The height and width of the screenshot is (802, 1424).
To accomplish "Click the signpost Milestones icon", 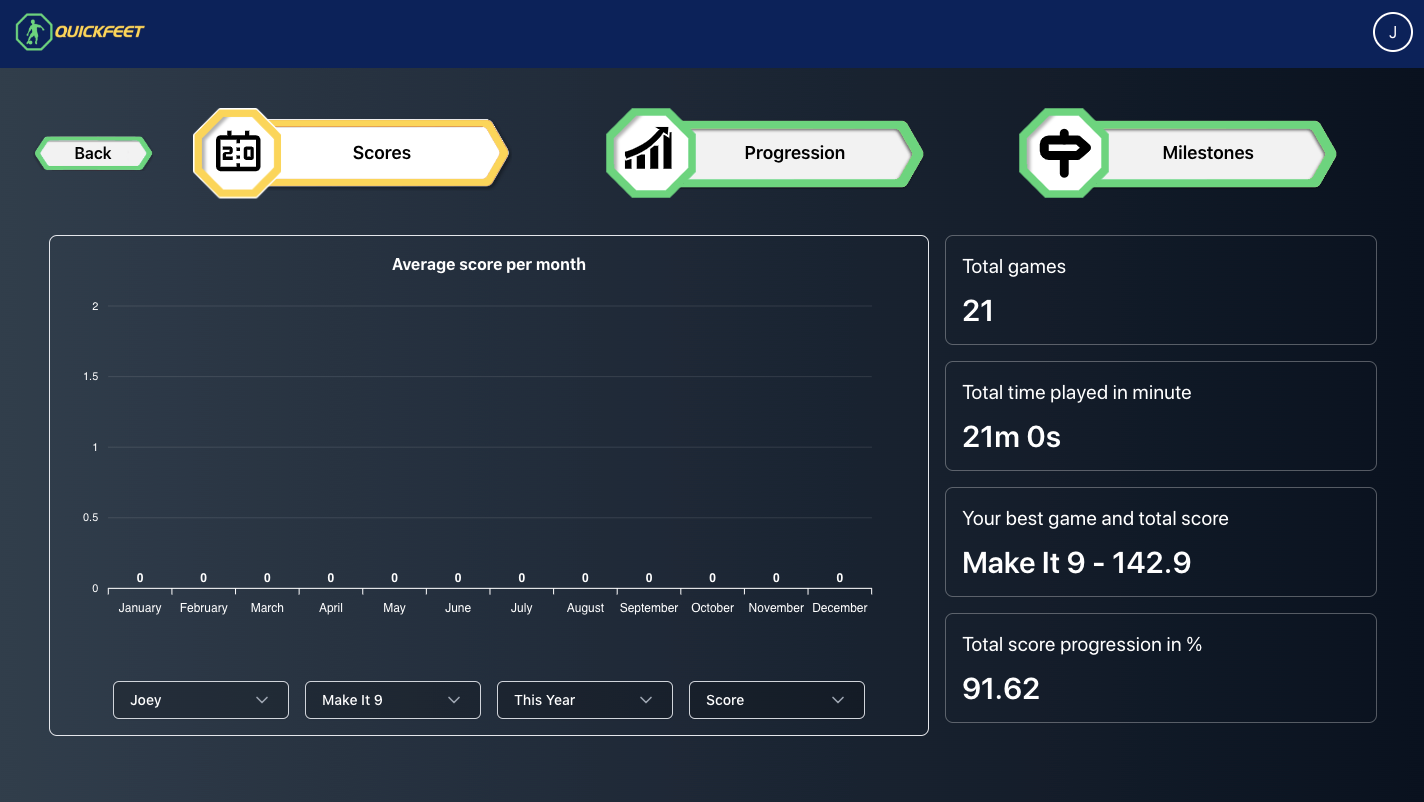I will [1064, 153].
